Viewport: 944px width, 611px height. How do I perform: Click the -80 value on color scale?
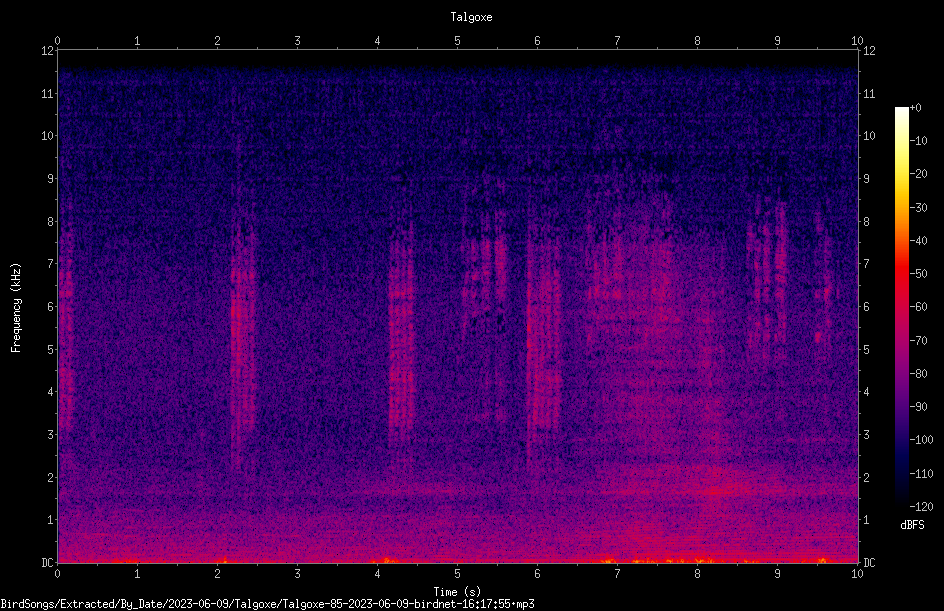919,373
